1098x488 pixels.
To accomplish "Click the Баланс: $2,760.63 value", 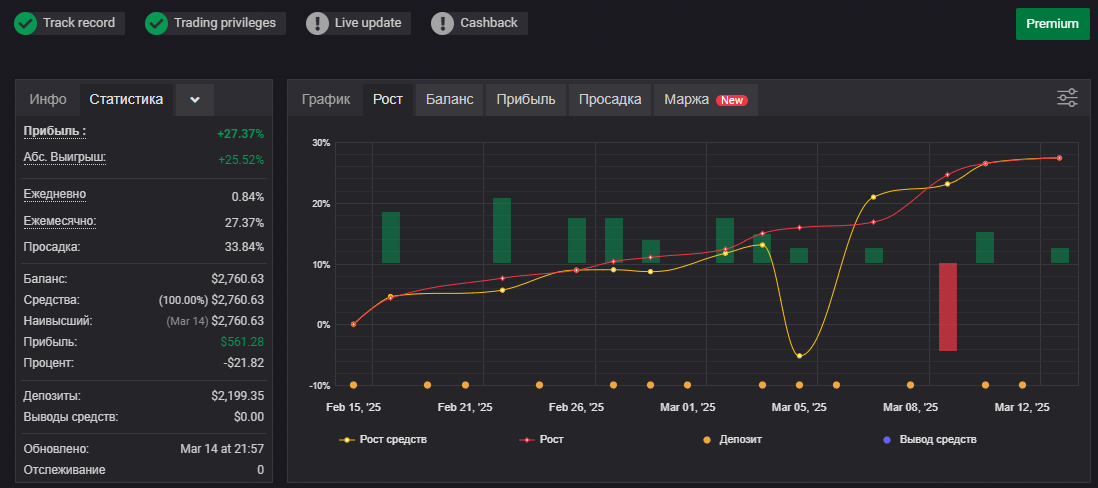I will [237, 279].
